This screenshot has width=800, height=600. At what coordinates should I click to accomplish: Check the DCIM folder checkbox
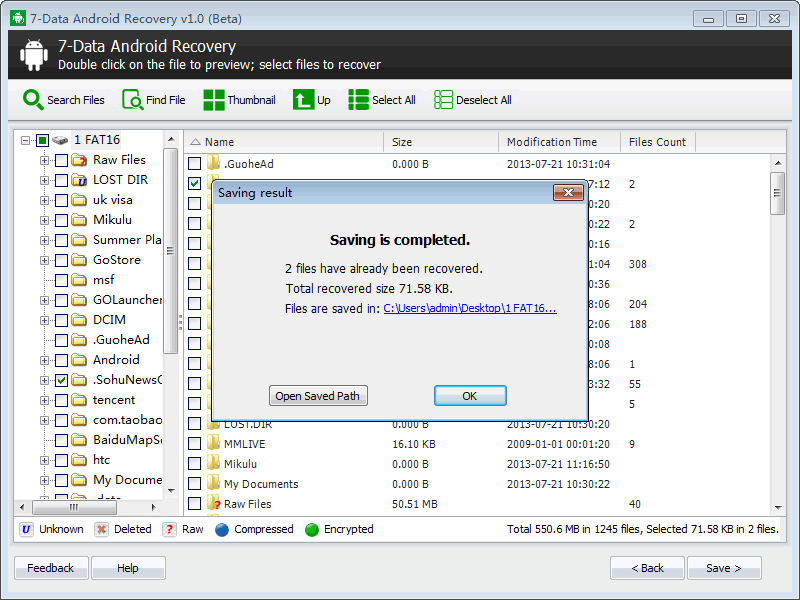pos(62,320)
